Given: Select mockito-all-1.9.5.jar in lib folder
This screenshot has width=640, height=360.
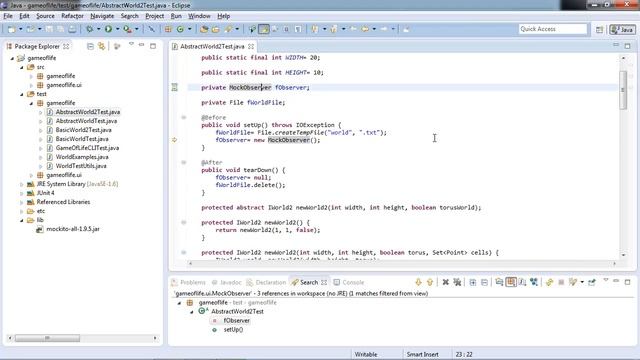Looking at the screenshot, I should pos(73,229).
